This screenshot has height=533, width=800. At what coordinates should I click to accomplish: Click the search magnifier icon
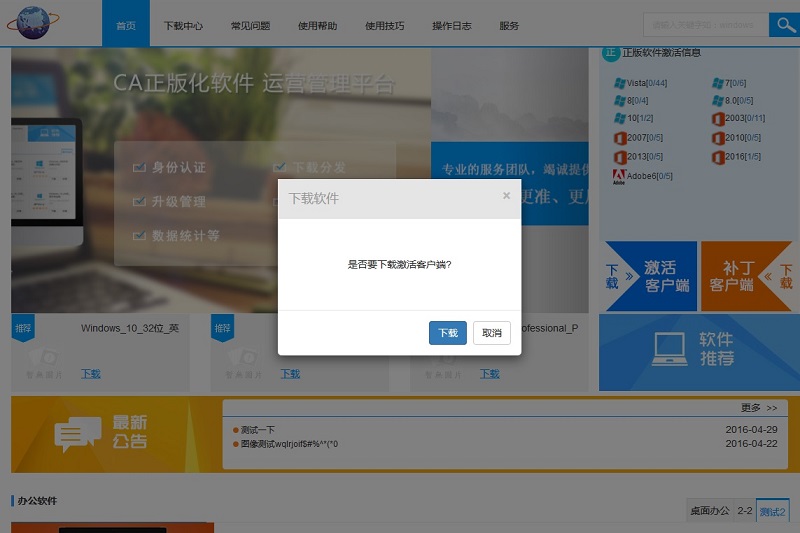[x=783, y=25]
